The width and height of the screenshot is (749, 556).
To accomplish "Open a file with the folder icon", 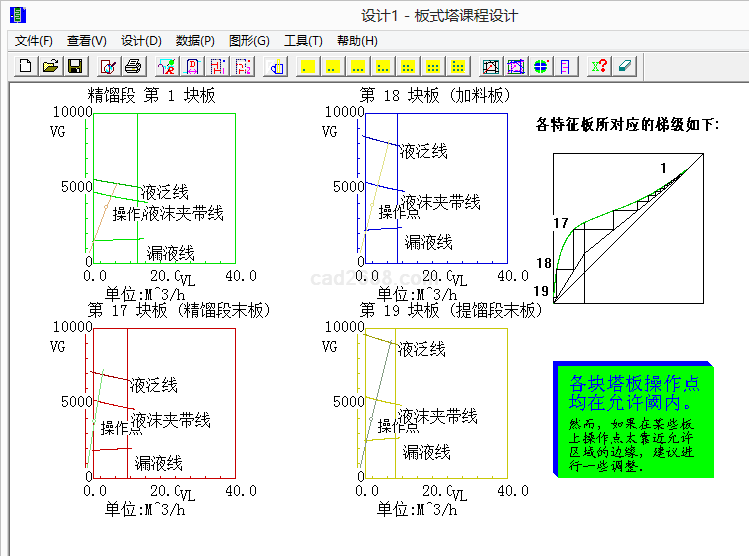I will [x=50, y=66].
